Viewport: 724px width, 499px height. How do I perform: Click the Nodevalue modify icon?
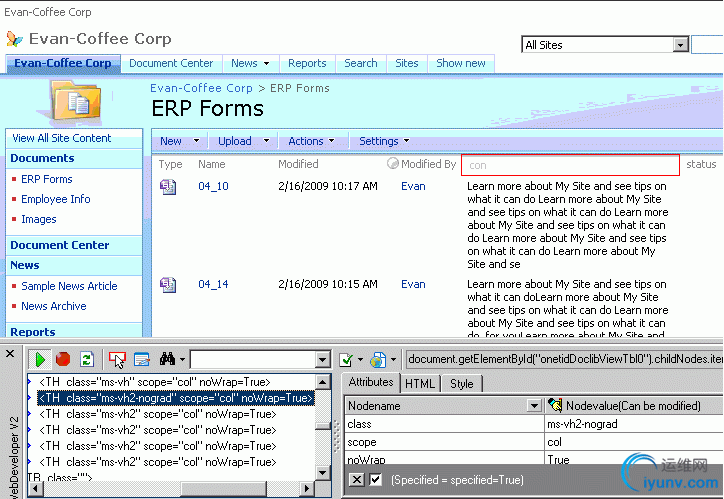(x=555, y=405)
